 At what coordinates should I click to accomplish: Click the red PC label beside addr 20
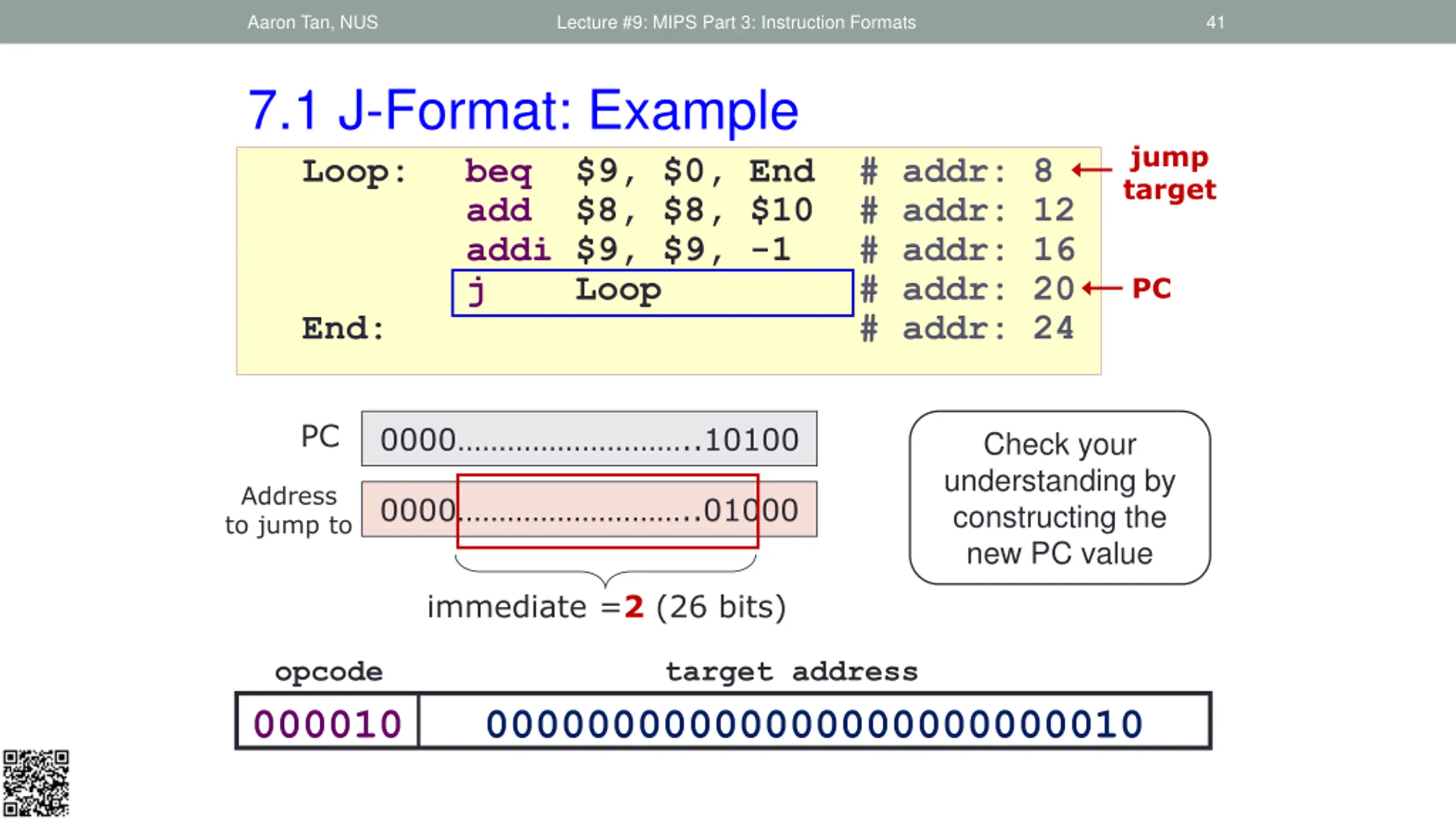click(1152, 288)
